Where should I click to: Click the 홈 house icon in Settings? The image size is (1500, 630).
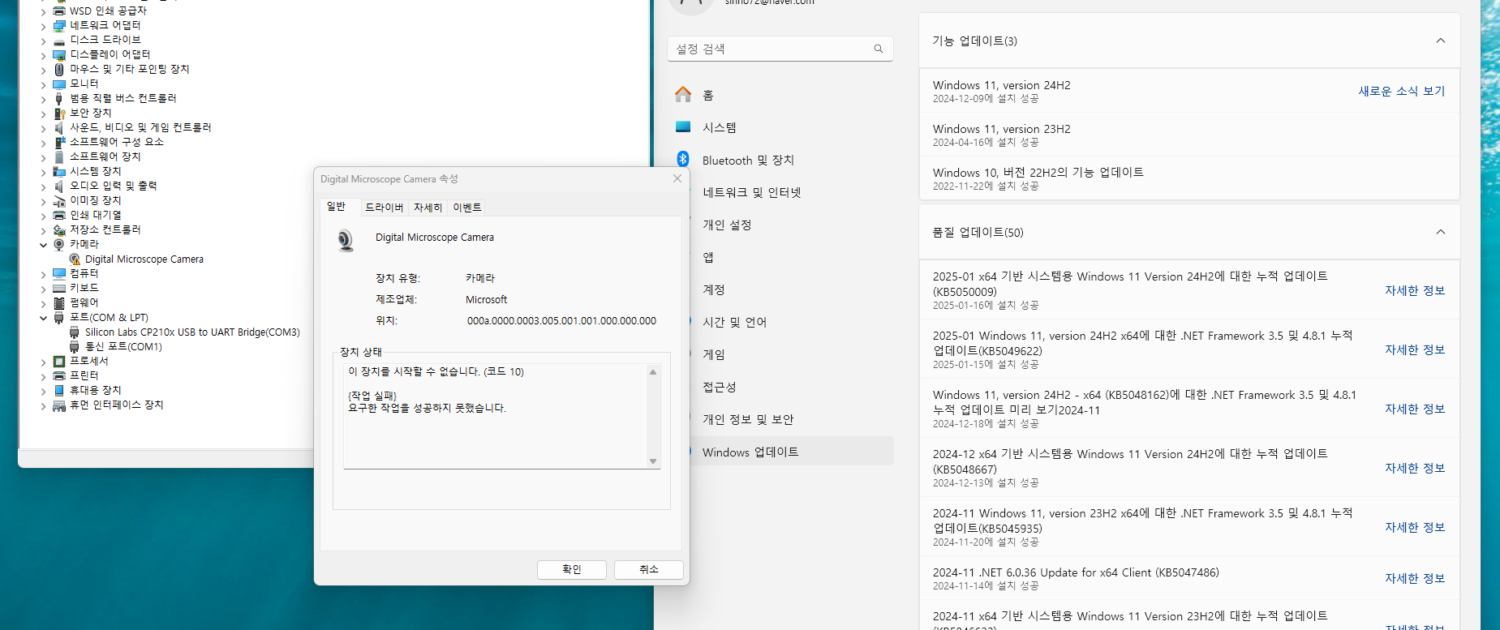683,95
